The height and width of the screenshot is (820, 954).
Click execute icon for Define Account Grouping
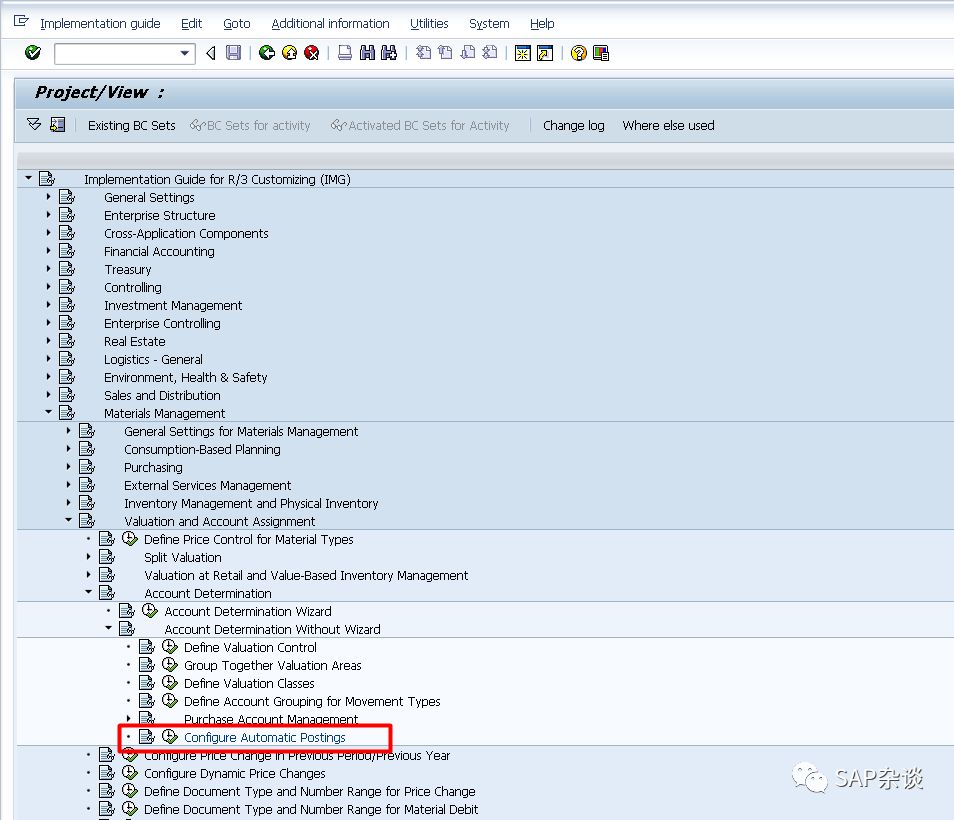point(170,701)
